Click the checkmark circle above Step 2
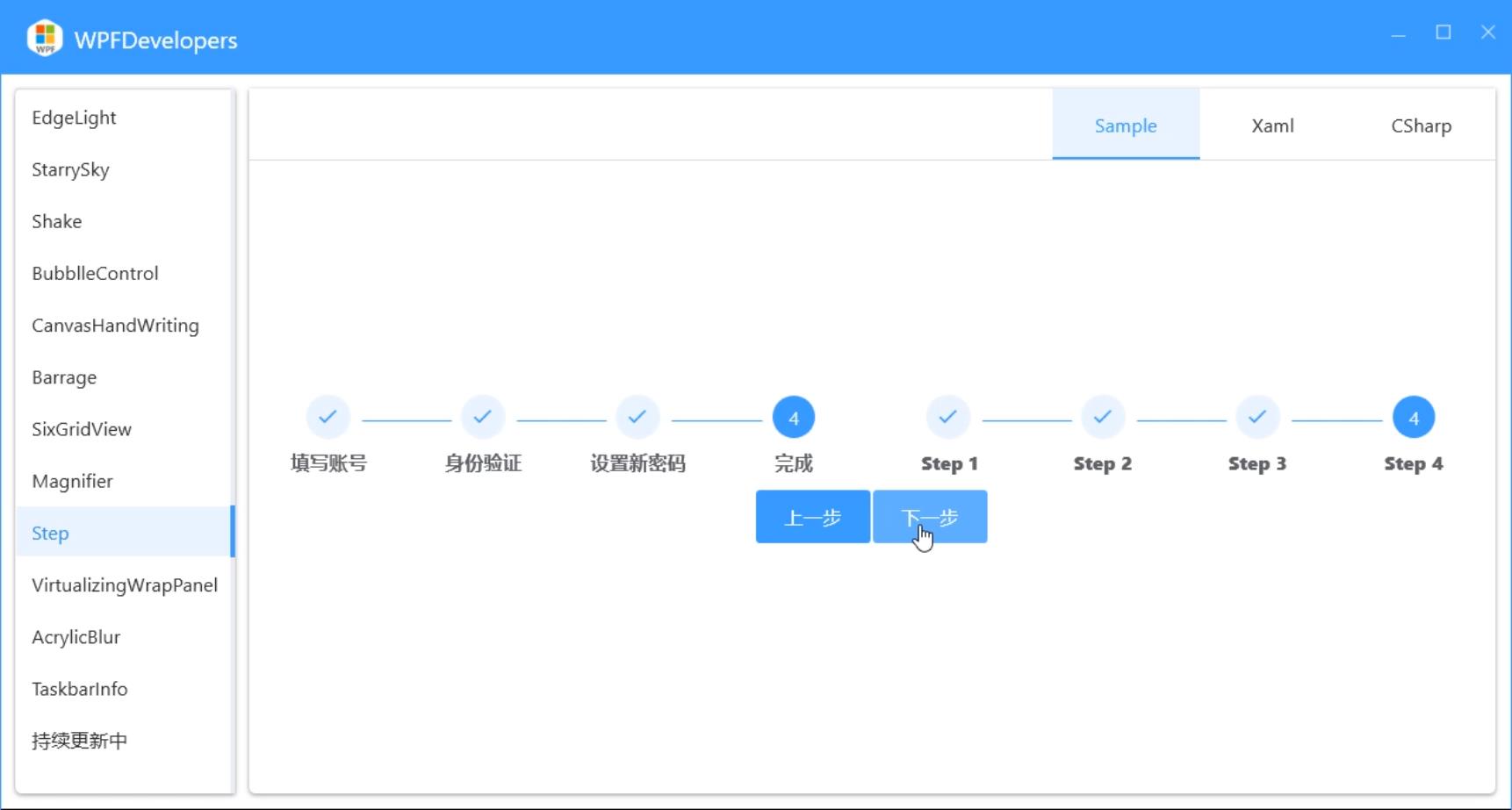This screenshot has width=1512, height=810. (x=1103, y=417)
